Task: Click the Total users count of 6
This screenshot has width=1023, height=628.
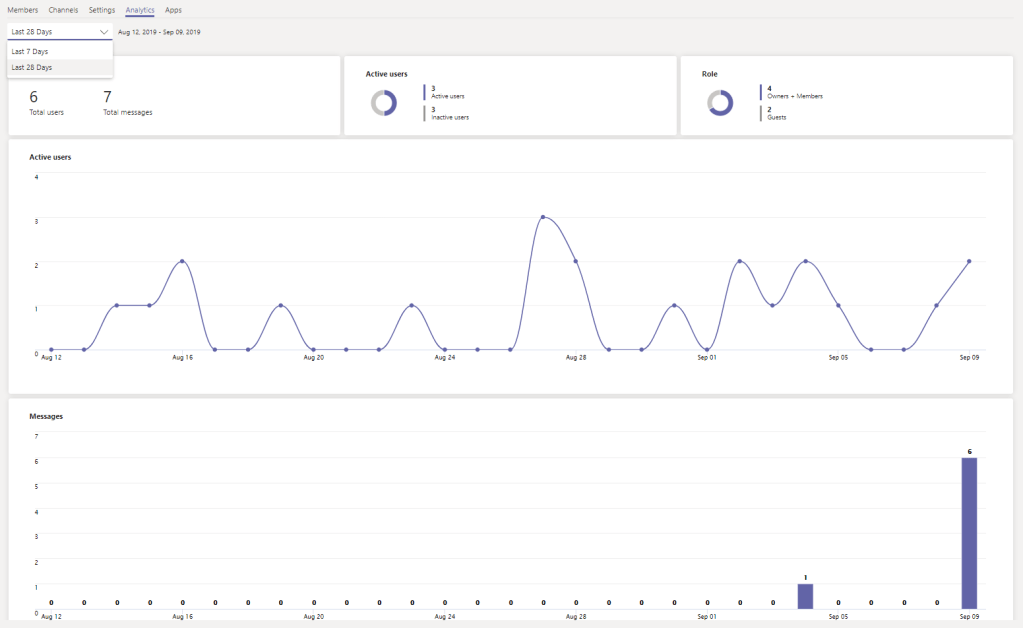Action: [34, 97]
